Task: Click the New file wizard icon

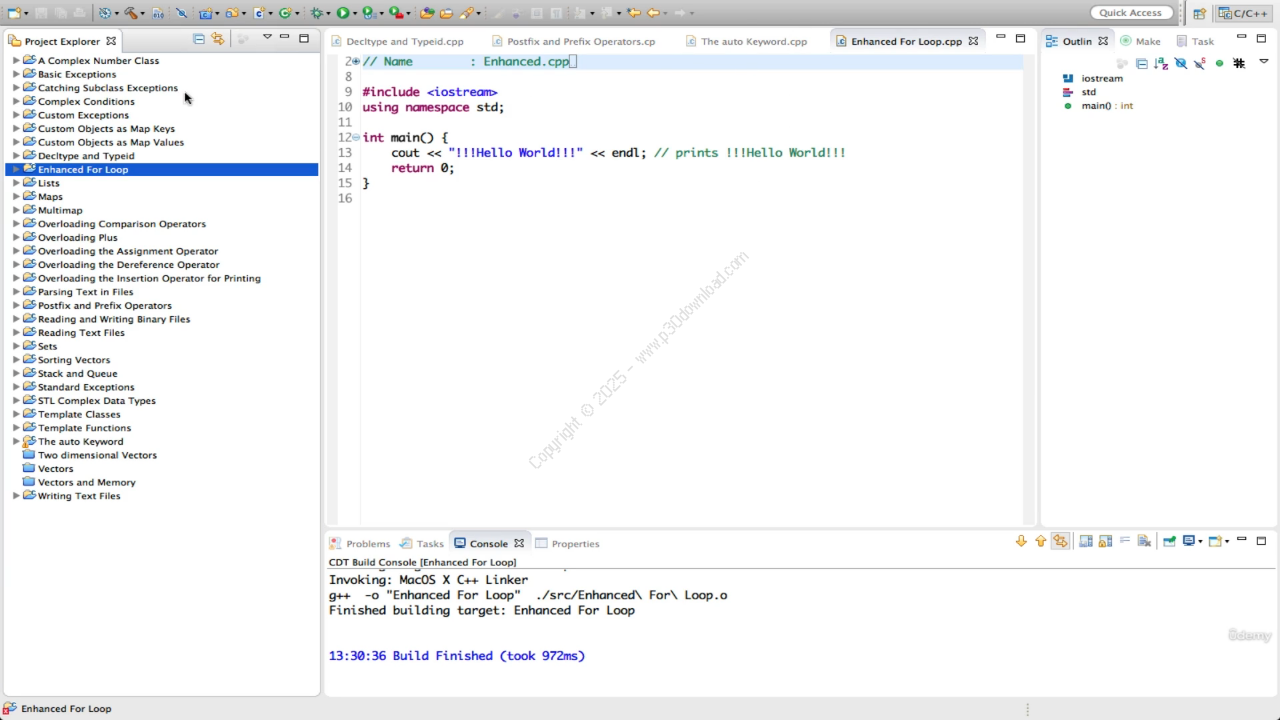Action: coord(13,13)
